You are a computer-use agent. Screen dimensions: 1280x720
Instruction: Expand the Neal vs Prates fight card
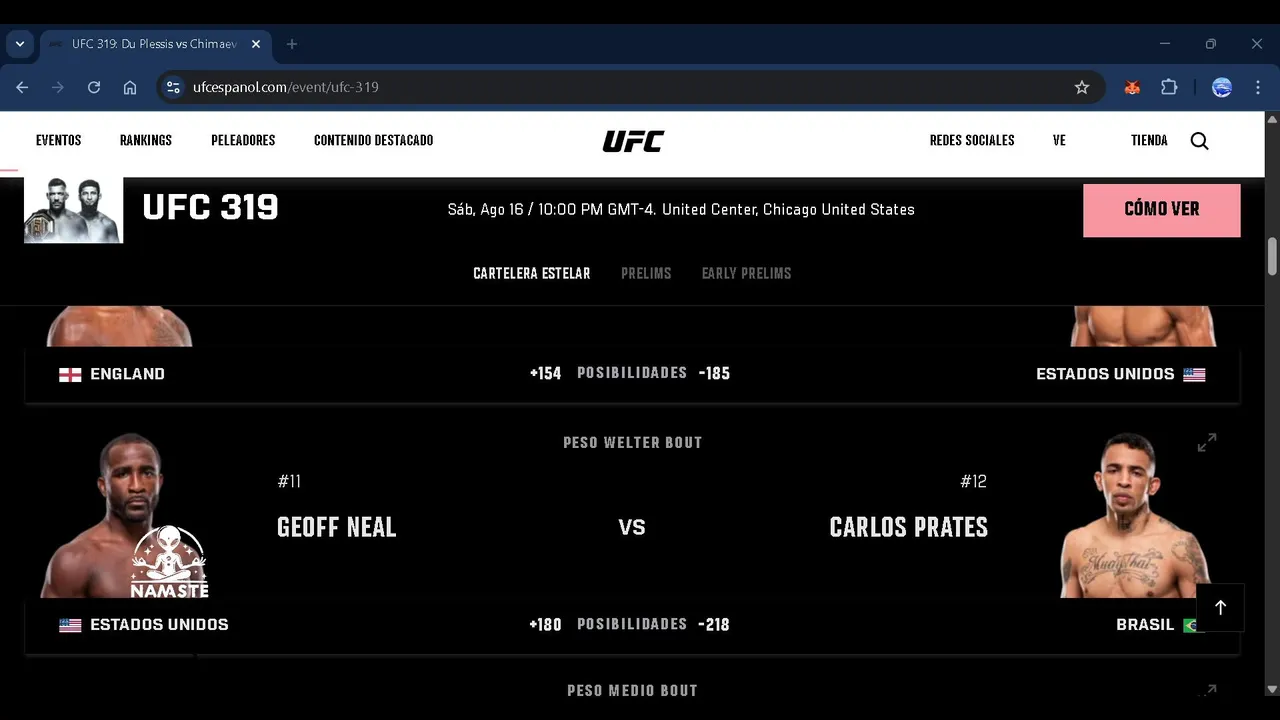point(1207,442)
